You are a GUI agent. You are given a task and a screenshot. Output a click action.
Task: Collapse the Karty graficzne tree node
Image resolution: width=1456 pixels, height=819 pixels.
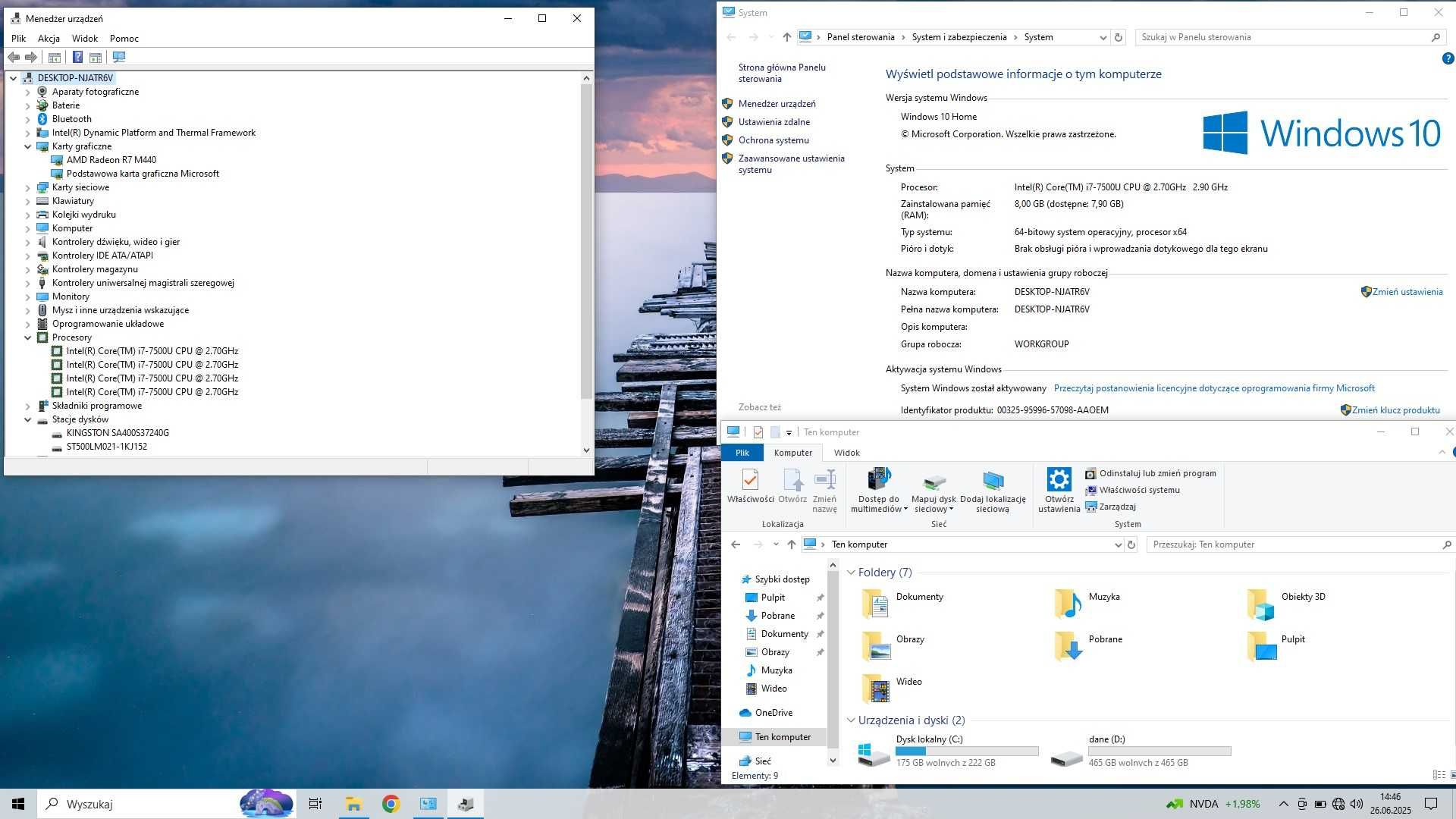(28, 146)
